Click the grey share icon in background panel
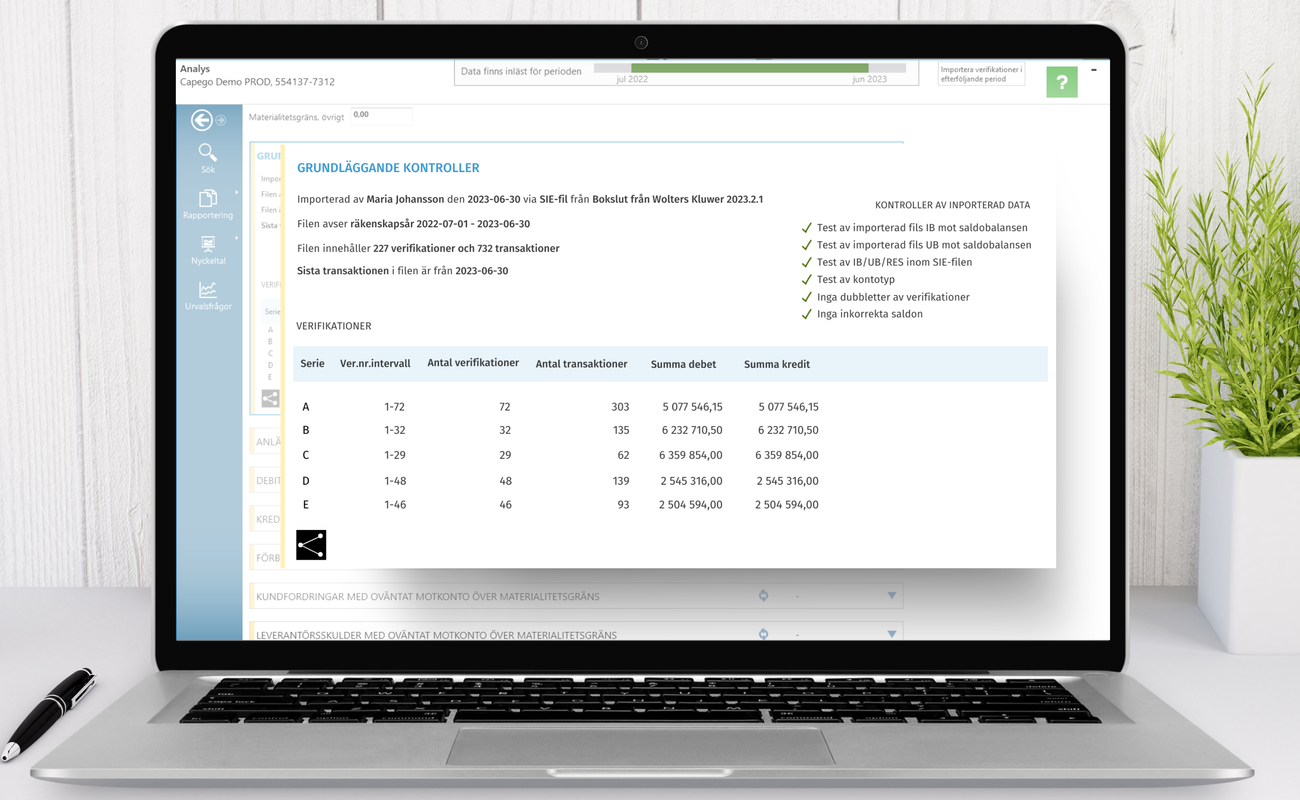The width and height of the screenshot is (1300, 800). coord(270,398)
